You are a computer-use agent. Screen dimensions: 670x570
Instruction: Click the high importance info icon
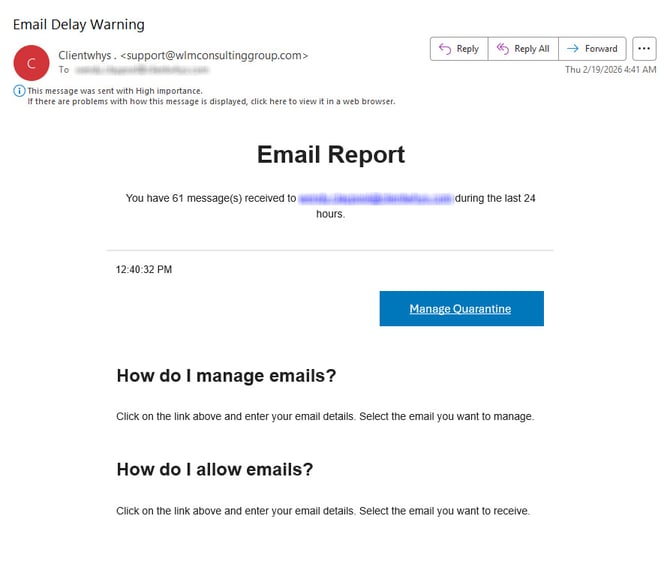pos(19,90)
